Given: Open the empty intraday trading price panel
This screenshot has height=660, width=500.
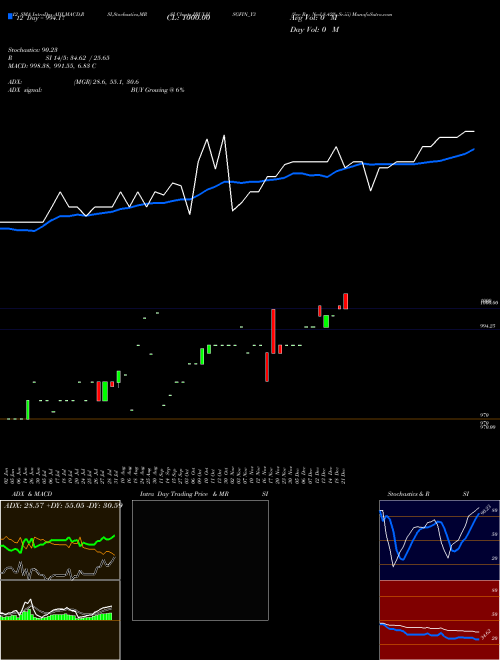Looking at the screenshot, I should [200, 560].
